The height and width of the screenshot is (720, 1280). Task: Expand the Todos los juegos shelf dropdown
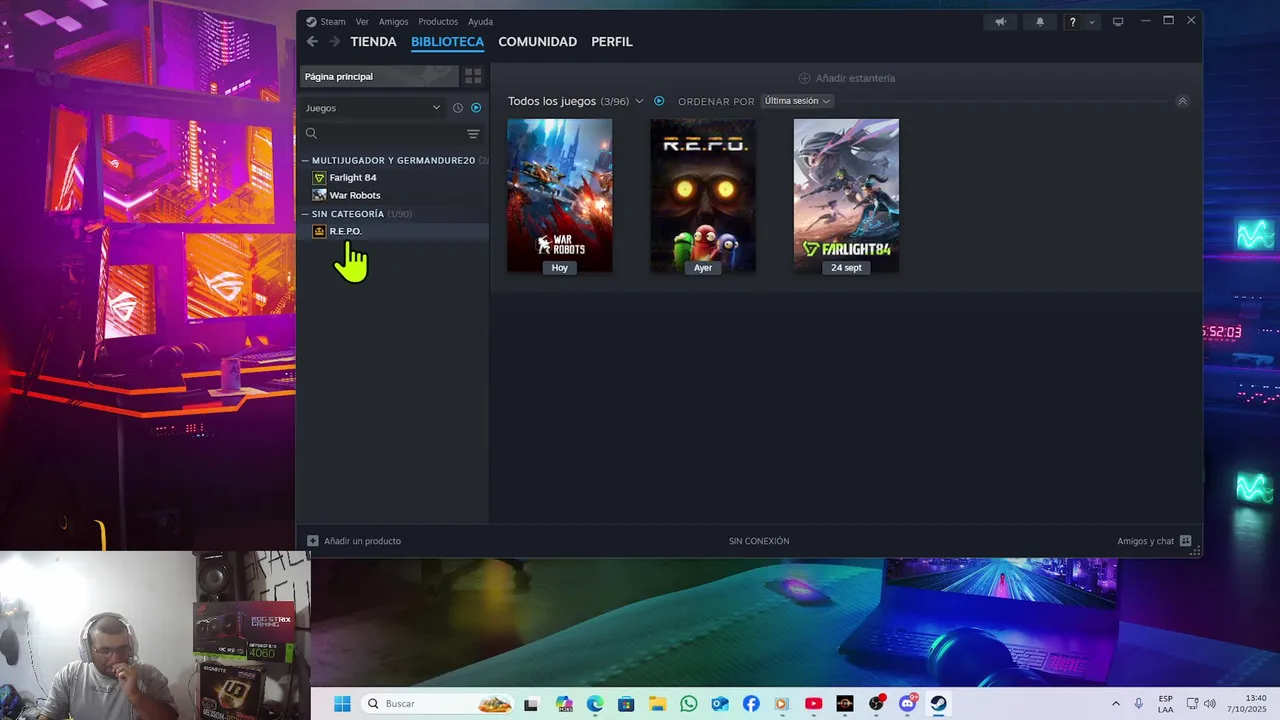pos(639,101)
